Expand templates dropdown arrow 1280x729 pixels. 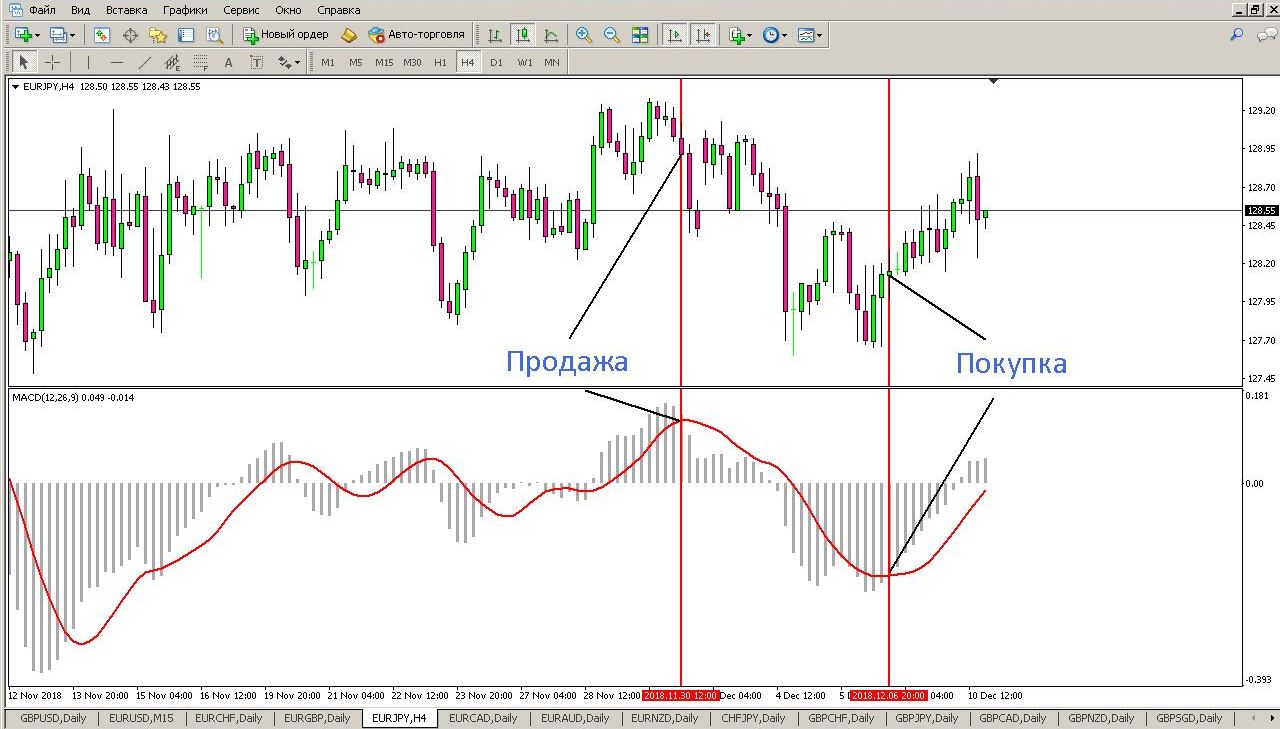(820, 35)
